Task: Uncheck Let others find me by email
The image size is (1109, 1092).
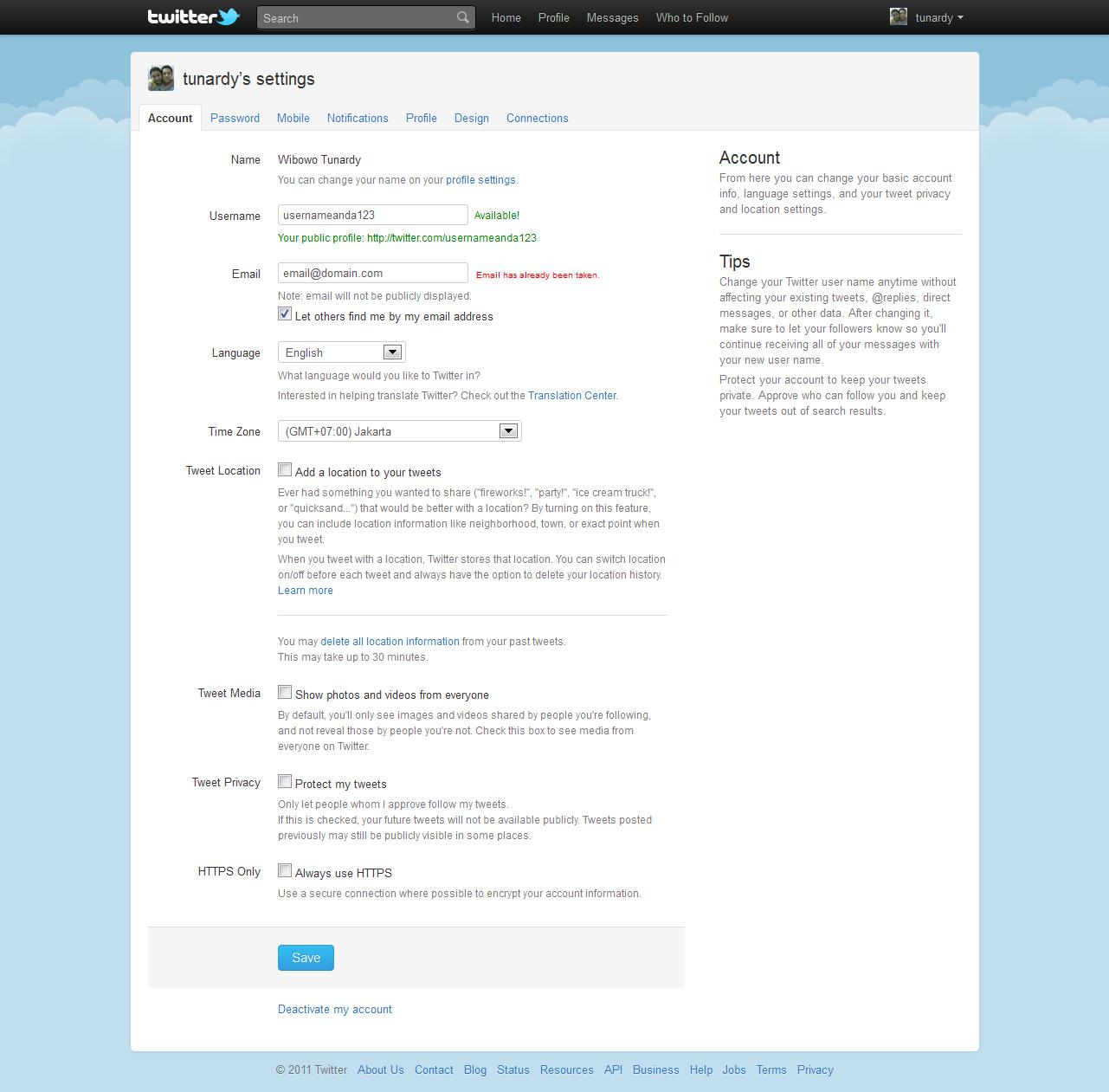Action: pos(285,314)
